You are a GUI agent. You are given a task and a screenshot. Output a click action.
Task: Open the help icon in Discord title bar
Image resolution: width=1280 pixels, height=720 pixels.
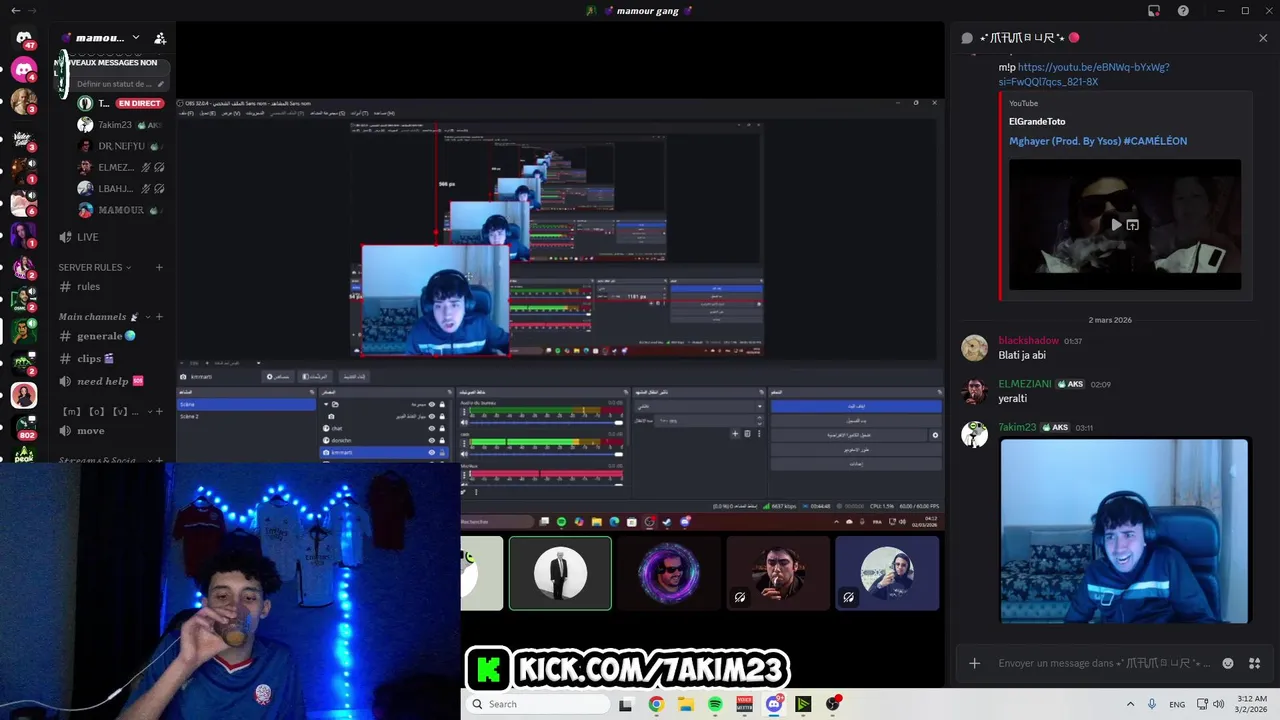pyautogui.click(x=1183, y=11)
